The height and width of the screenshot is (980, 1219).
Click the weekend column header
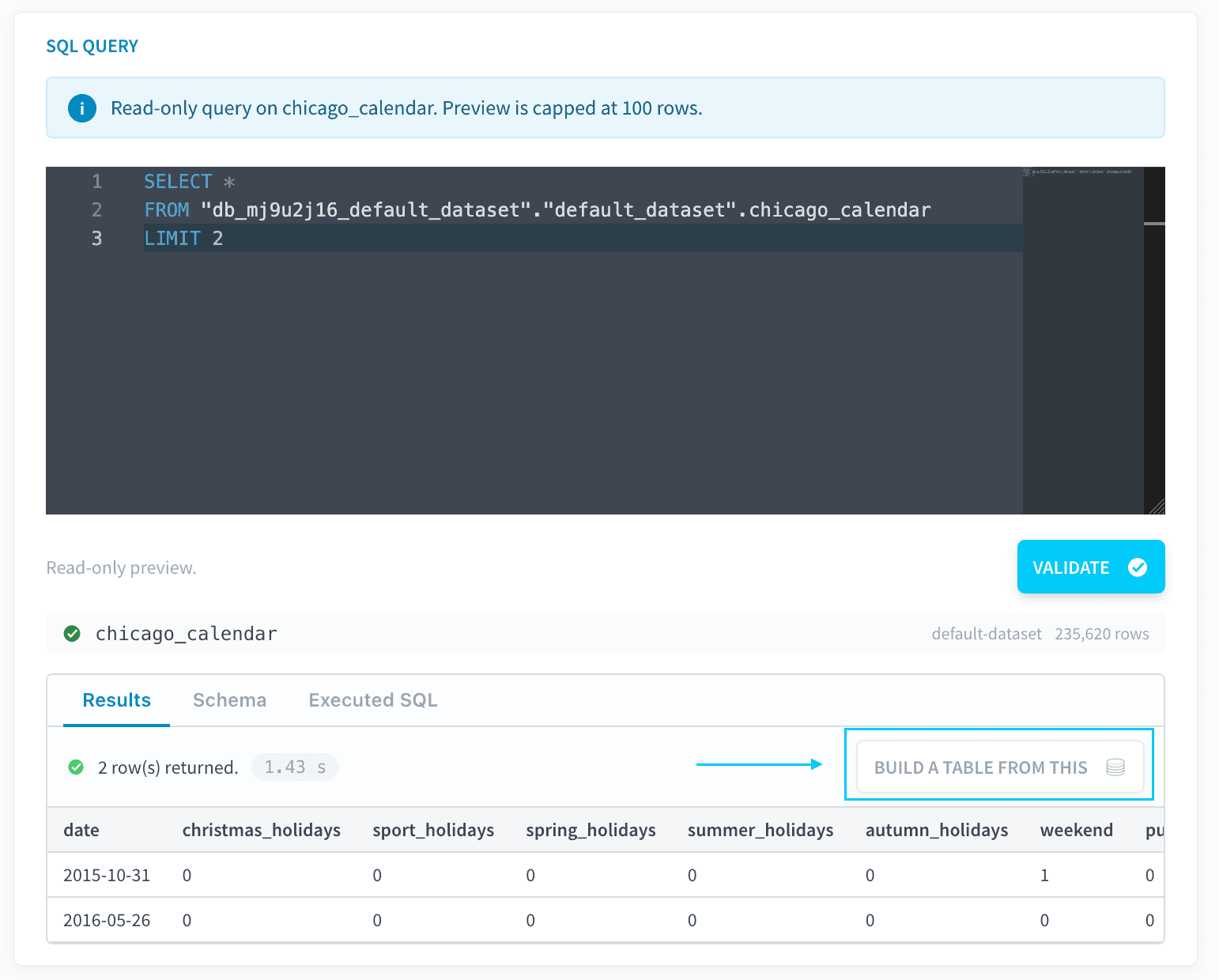(x=1077, y=830)
